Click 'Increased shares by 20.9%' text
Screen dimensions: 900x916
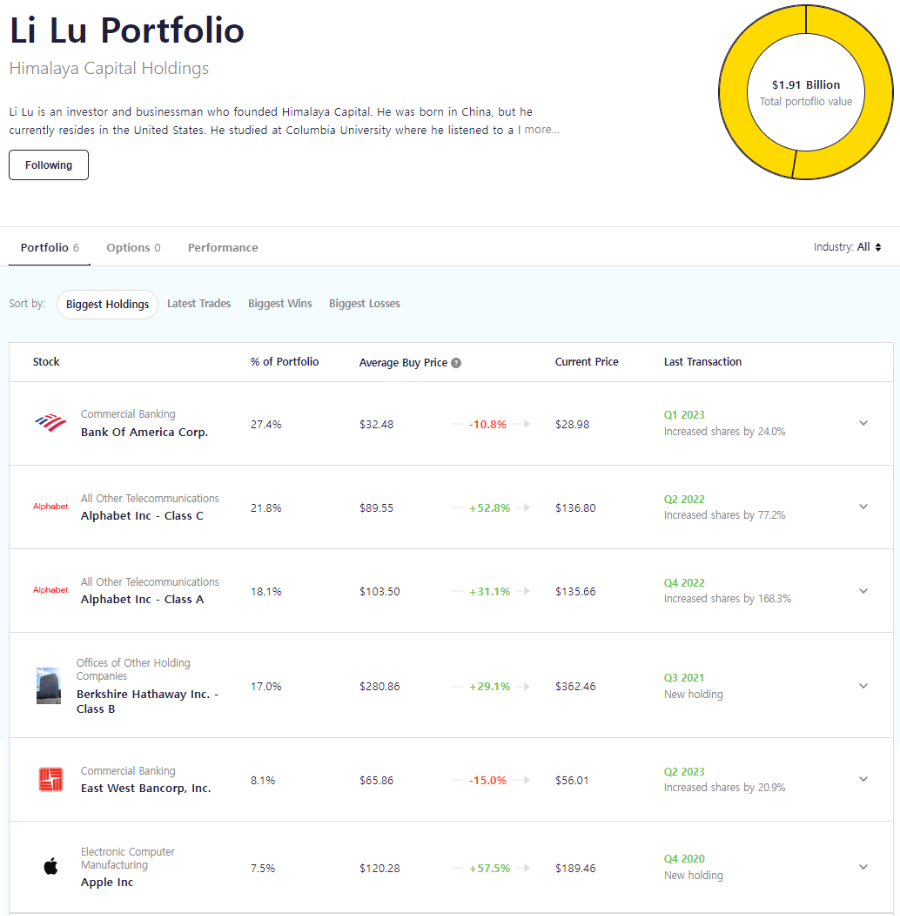click(x=724, y=787)
